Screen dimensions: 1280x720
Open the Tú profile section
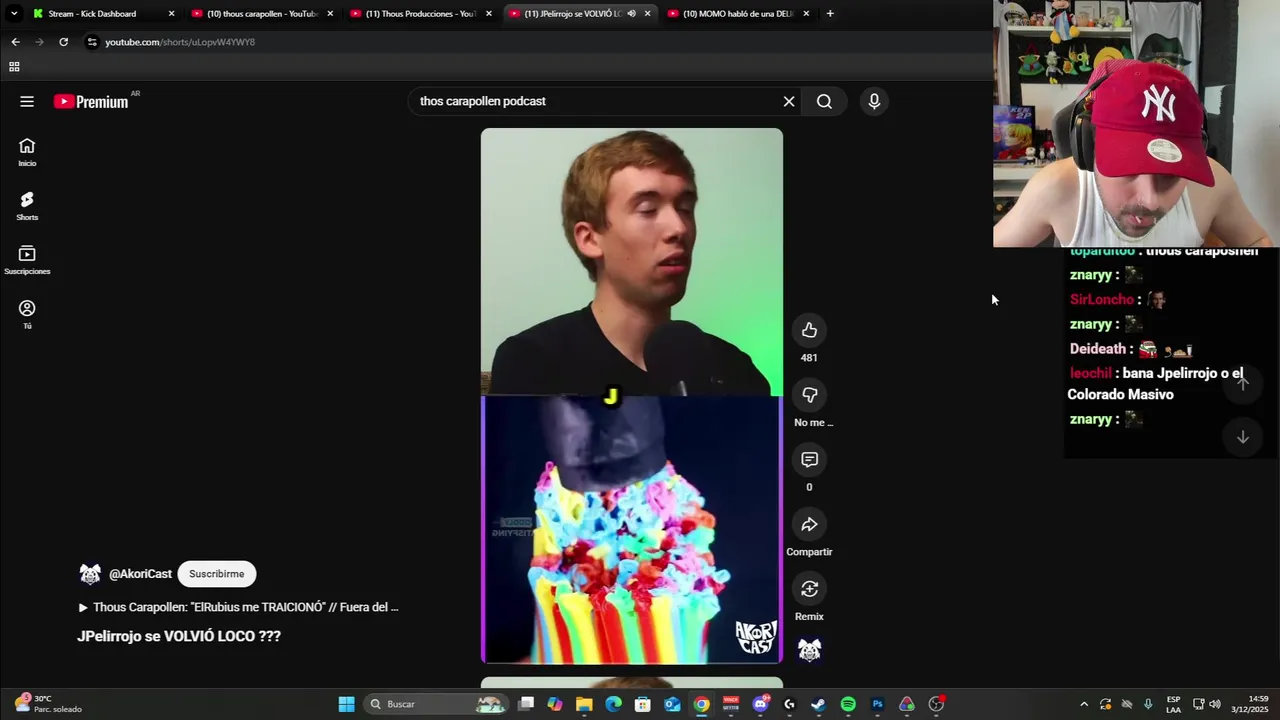tap(27, 314)
